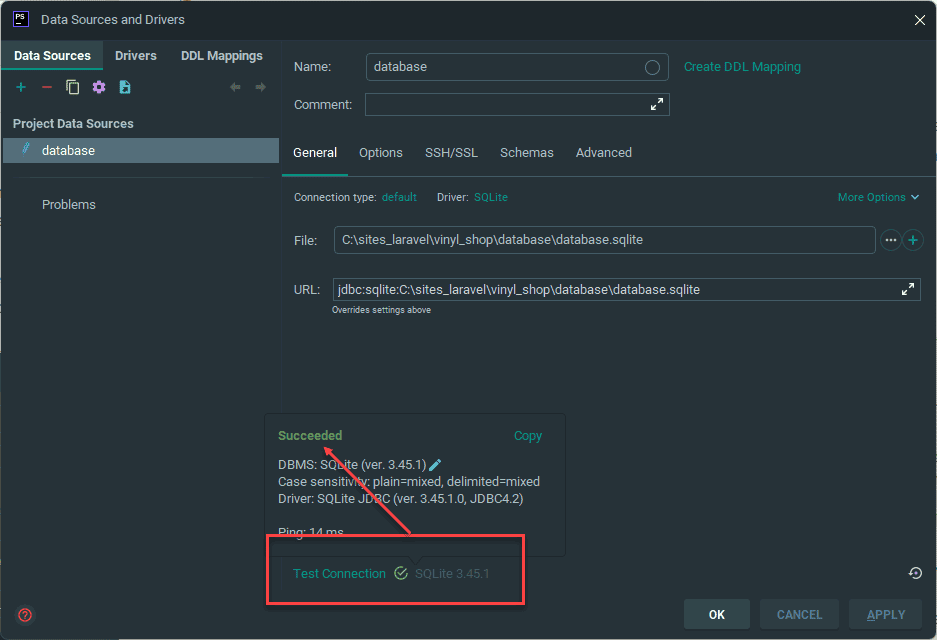Click the Cancel button

click(x=799, y=615)
